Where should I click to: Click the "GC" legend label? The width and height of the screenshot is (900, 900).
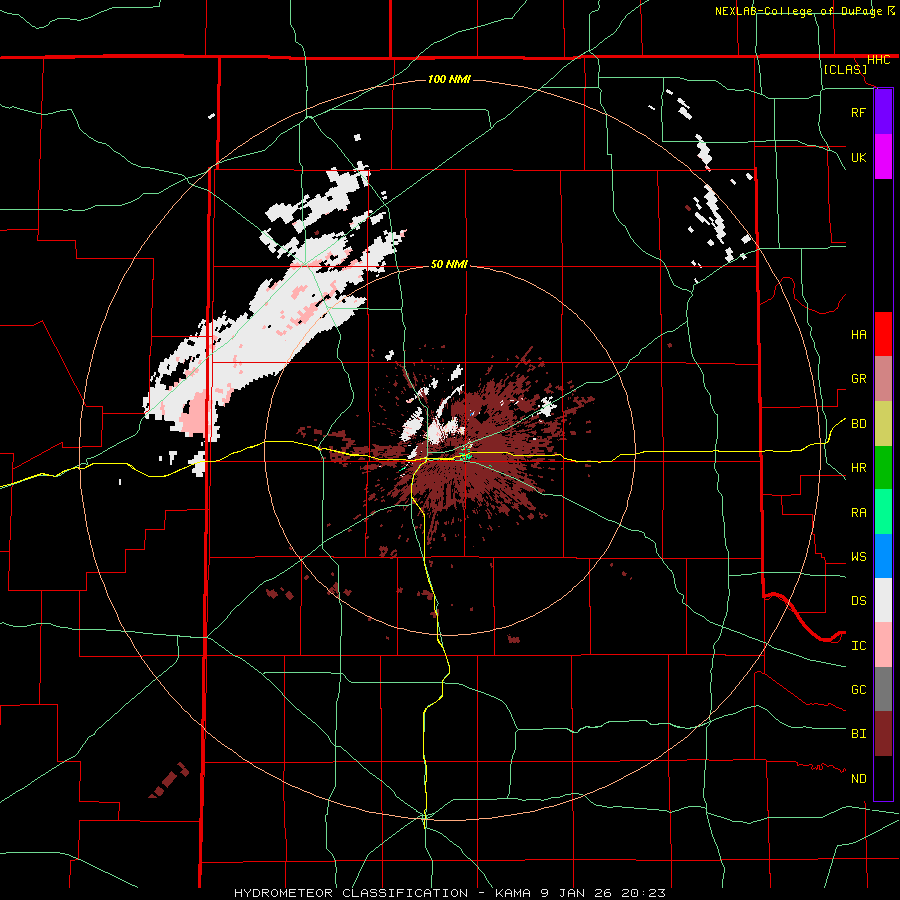858,690
